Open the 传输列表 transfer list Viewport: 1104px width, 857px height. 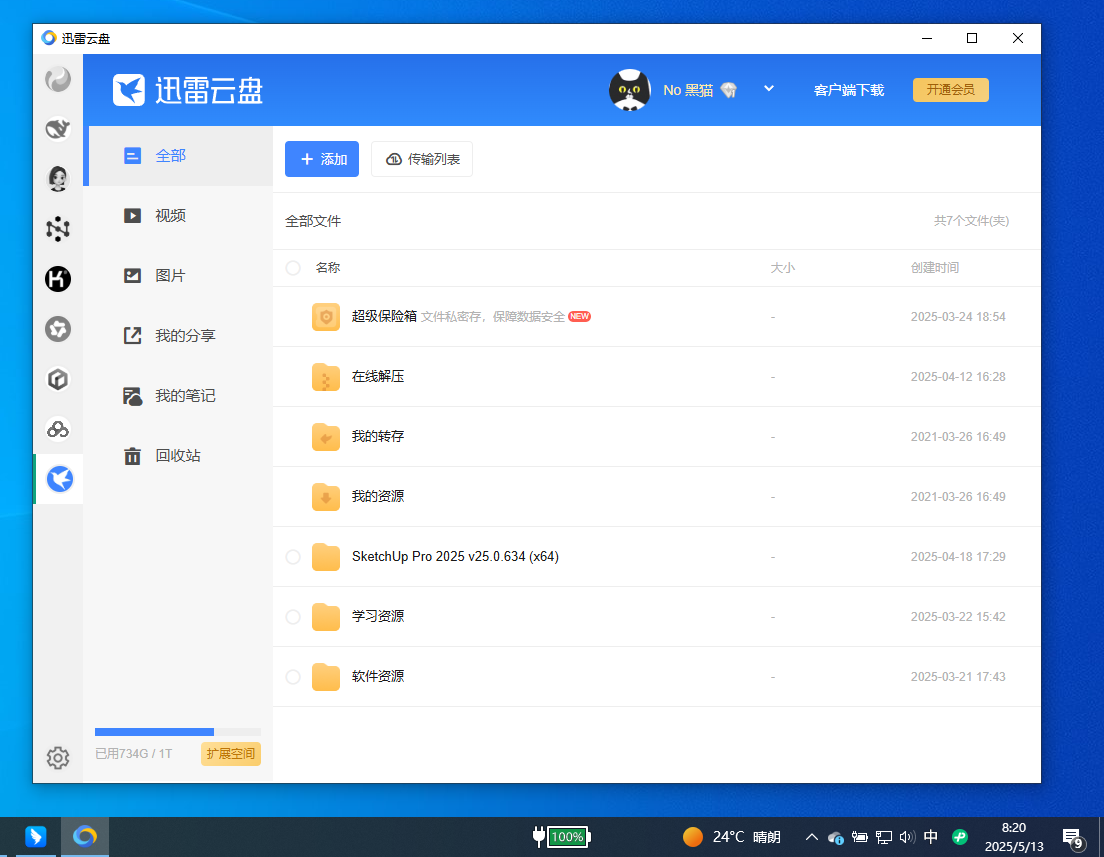point(422,159)
